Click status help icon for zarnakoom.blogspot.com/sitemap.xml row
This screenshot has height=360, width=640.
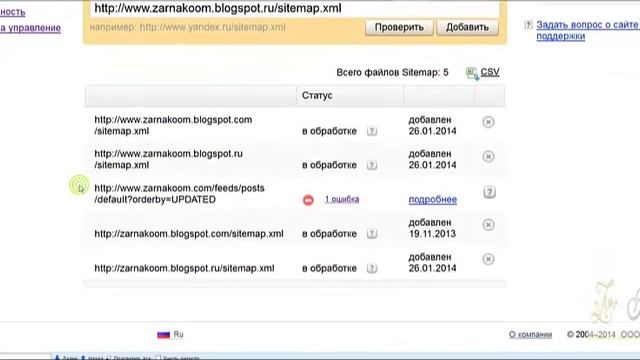[x=371, y=234]
